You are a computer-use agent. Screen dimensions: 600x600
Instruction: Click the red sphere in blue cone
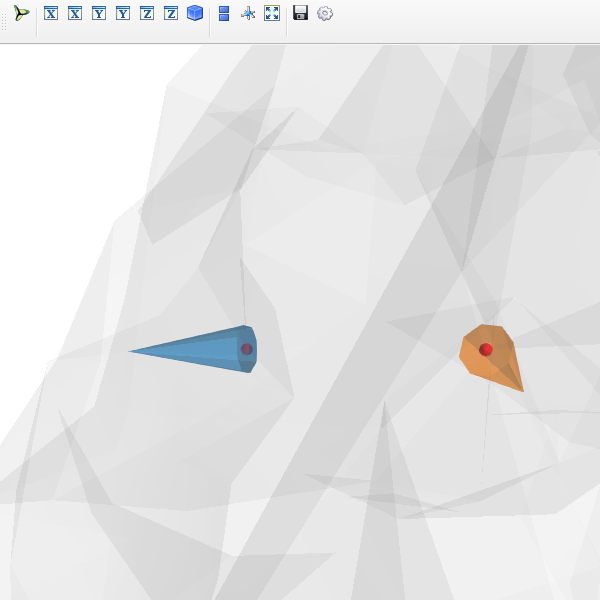coord(247,349)
